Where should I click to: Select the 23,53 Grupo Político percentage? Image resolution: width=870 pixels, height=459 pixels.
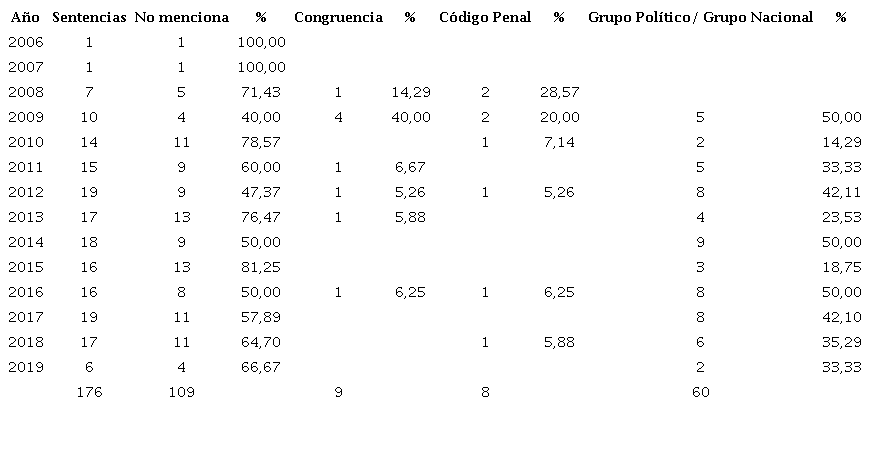click(x=841, y=217)
